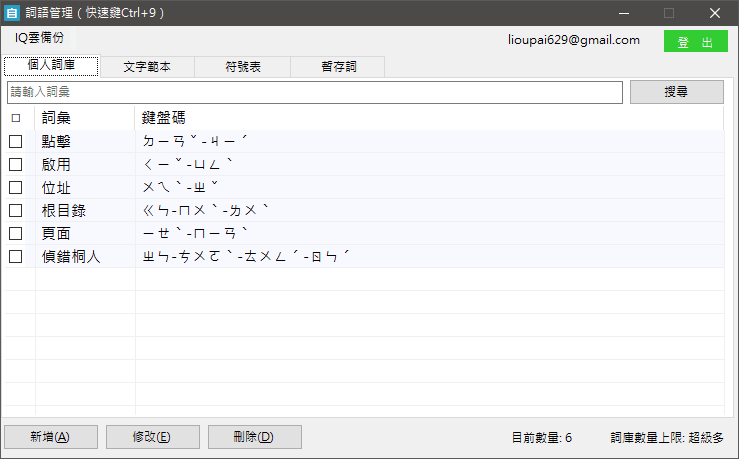The image size is (739, 459).
Task: Click keyboard code ㄍㄣ-ㄇㄨˋ-ㄌㄨˋ
Action: click(x=205, y=210)
